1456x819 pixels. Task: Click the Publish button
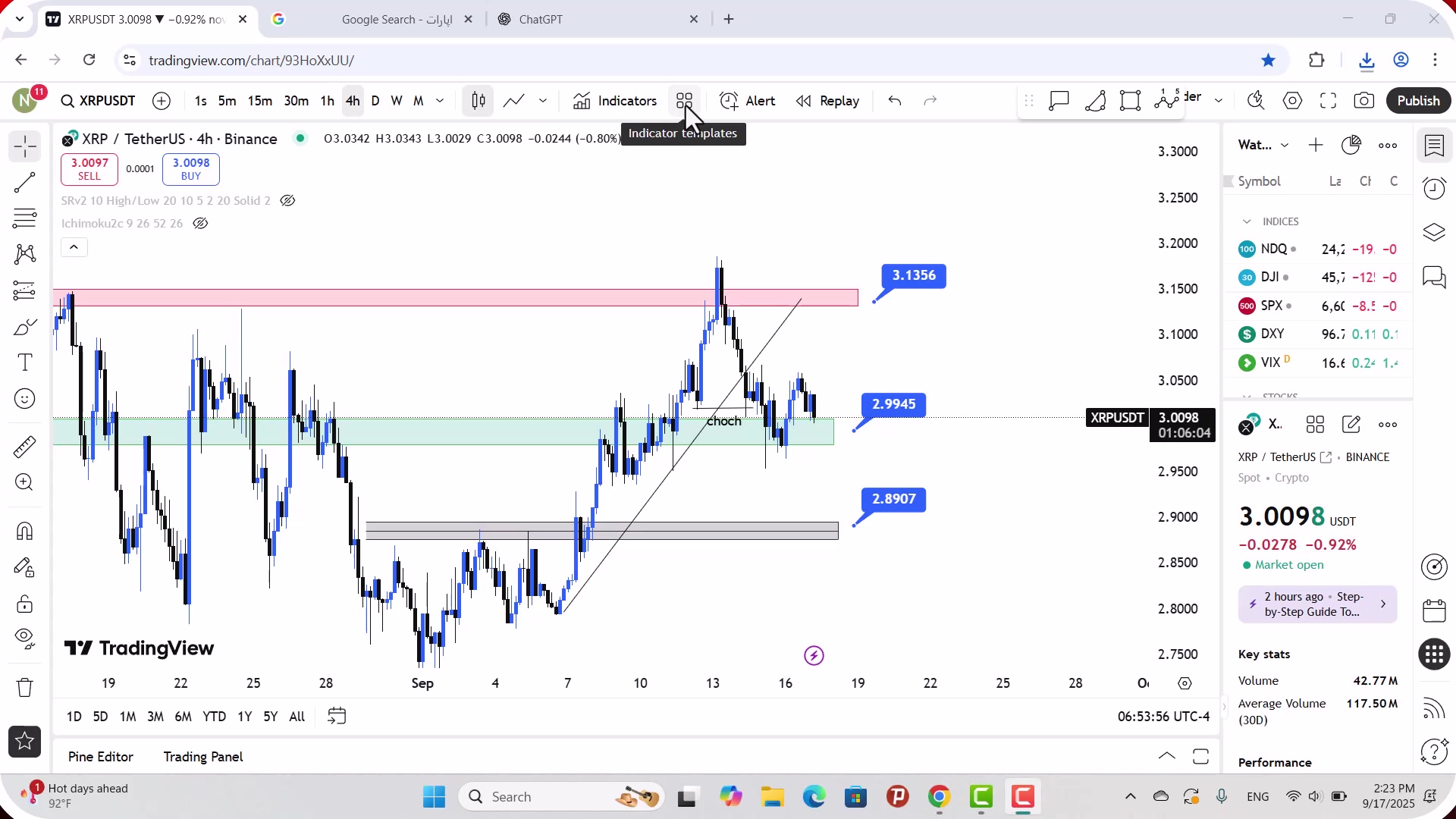tap(1418, 101)
